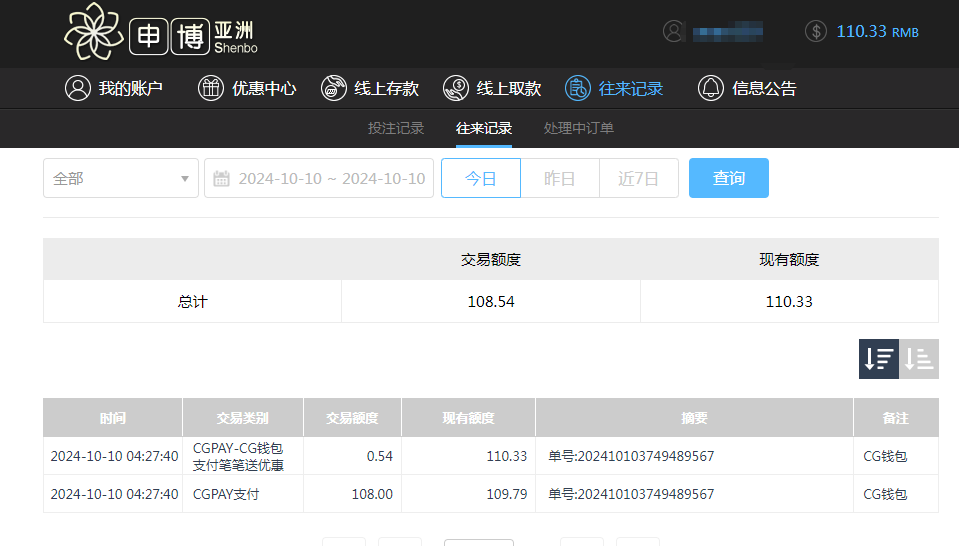Switch to the 处理中订单 tab
The image size is (959, 546).
[x=579, y=128]
